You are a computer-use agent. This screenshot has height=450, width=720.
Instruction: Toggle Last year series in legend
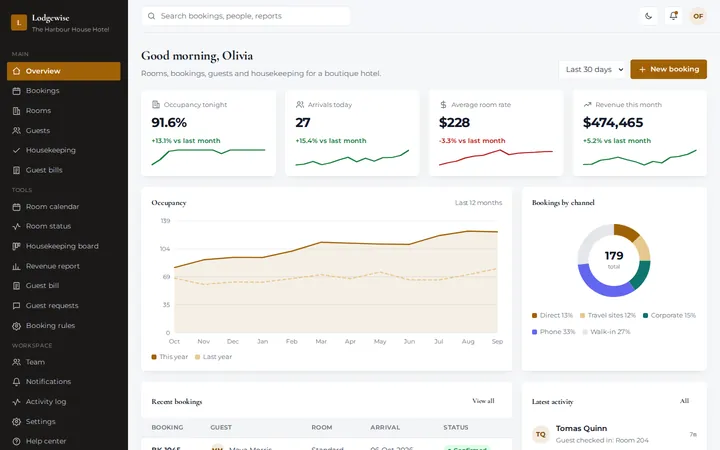pyautogui.click(x=214, y=357)
